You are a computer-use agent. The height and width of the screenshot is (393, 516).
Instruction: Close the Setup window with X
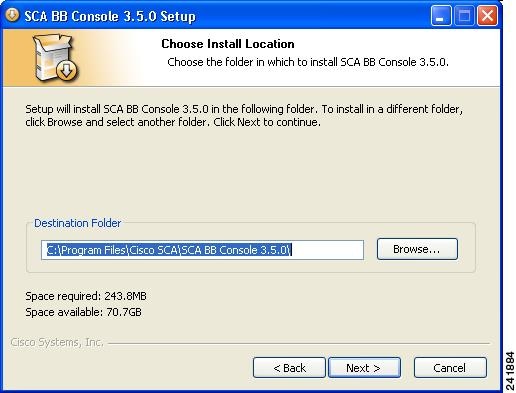click(487, 15)
